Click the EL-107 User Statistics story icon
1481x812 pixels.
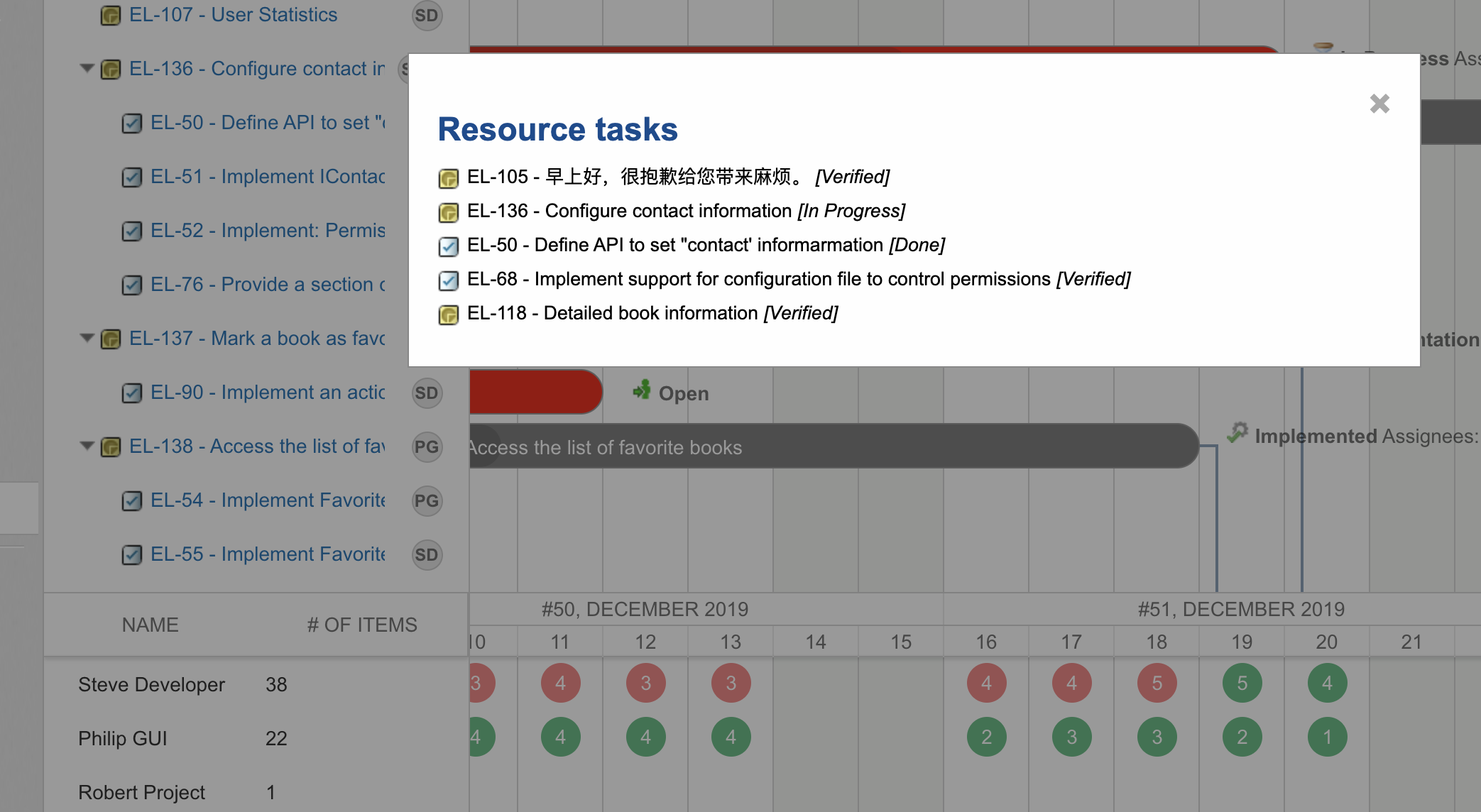point(110,15)
